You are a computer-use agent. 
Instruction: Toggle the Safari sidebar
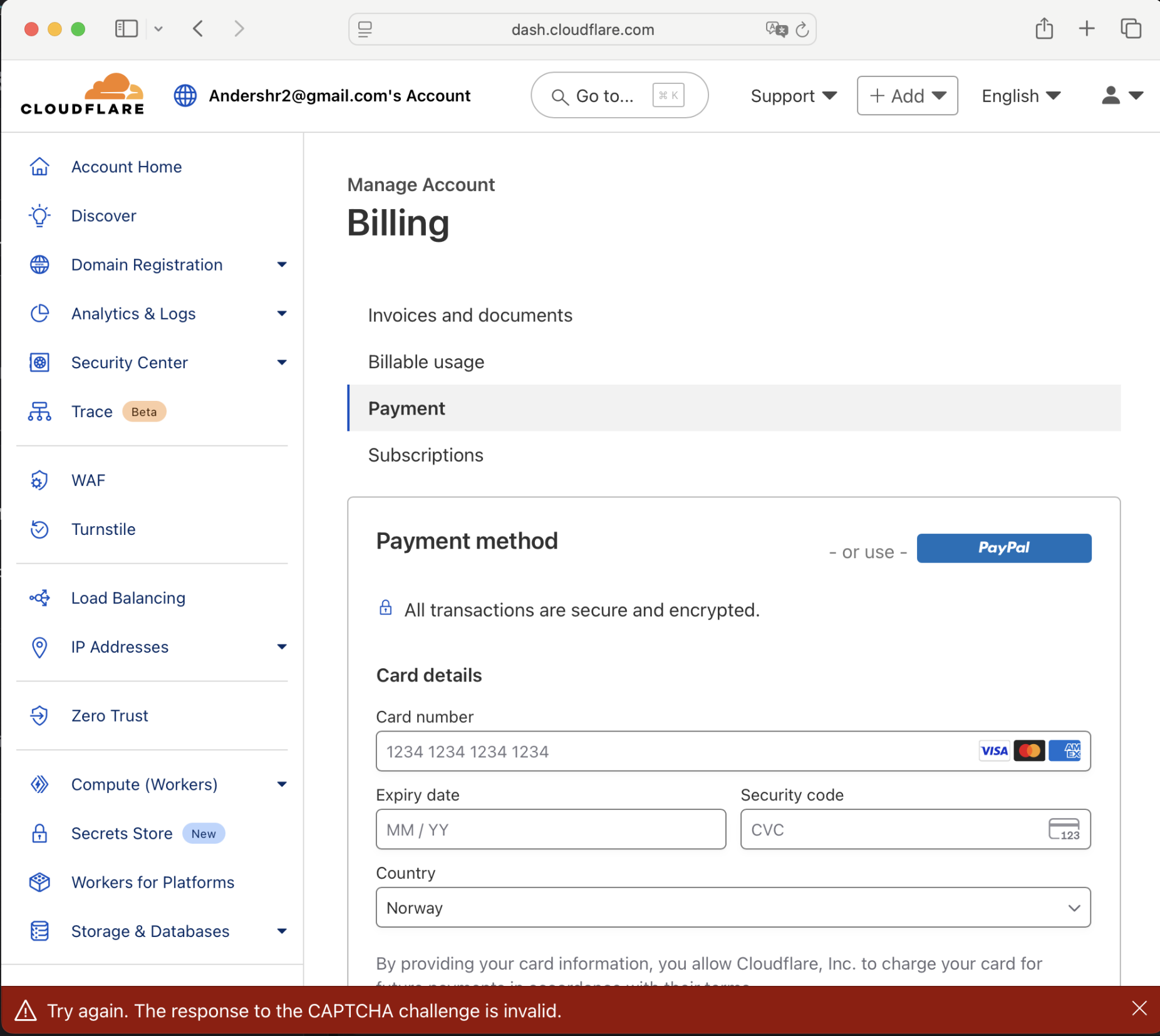[x=127, y=28]
